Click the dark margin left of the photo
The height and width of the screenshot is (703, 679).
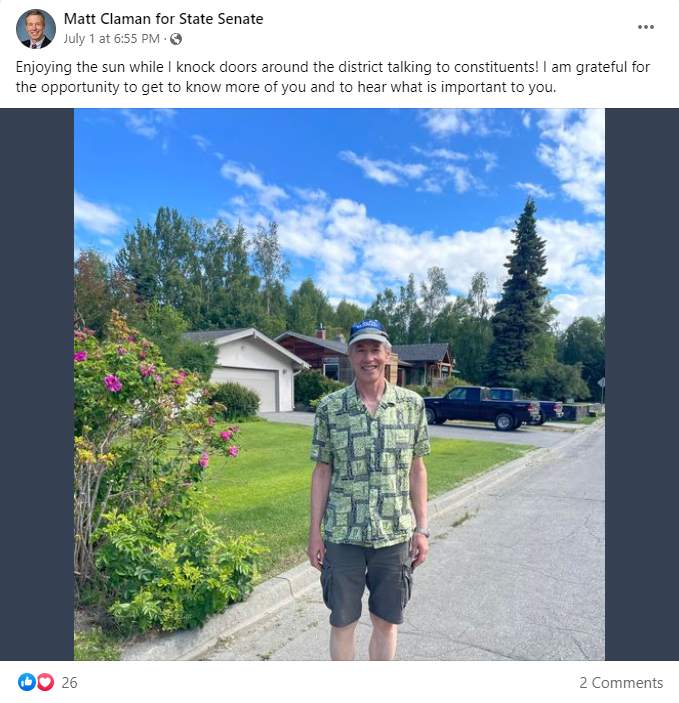tap(37, 384)
